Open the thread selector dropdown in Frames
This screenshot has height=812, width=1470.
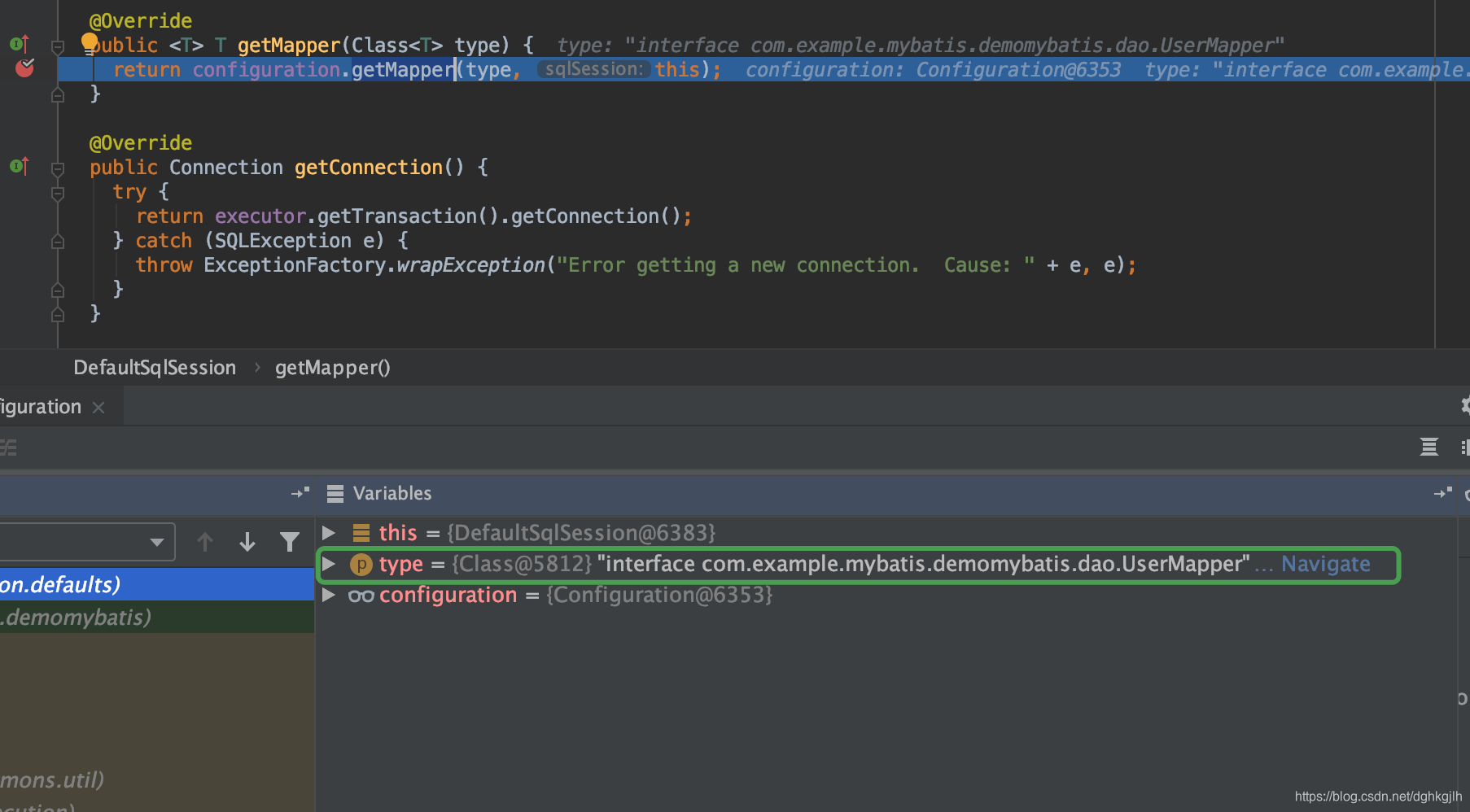pyautogui.click(x=157, y=542)
